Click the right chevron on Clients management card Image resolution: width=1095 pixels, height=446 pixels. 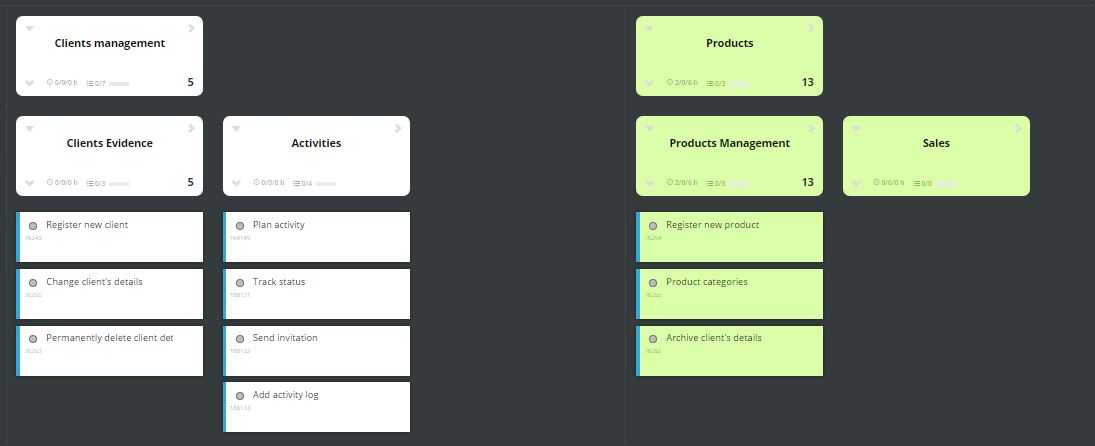click(191, 28)
